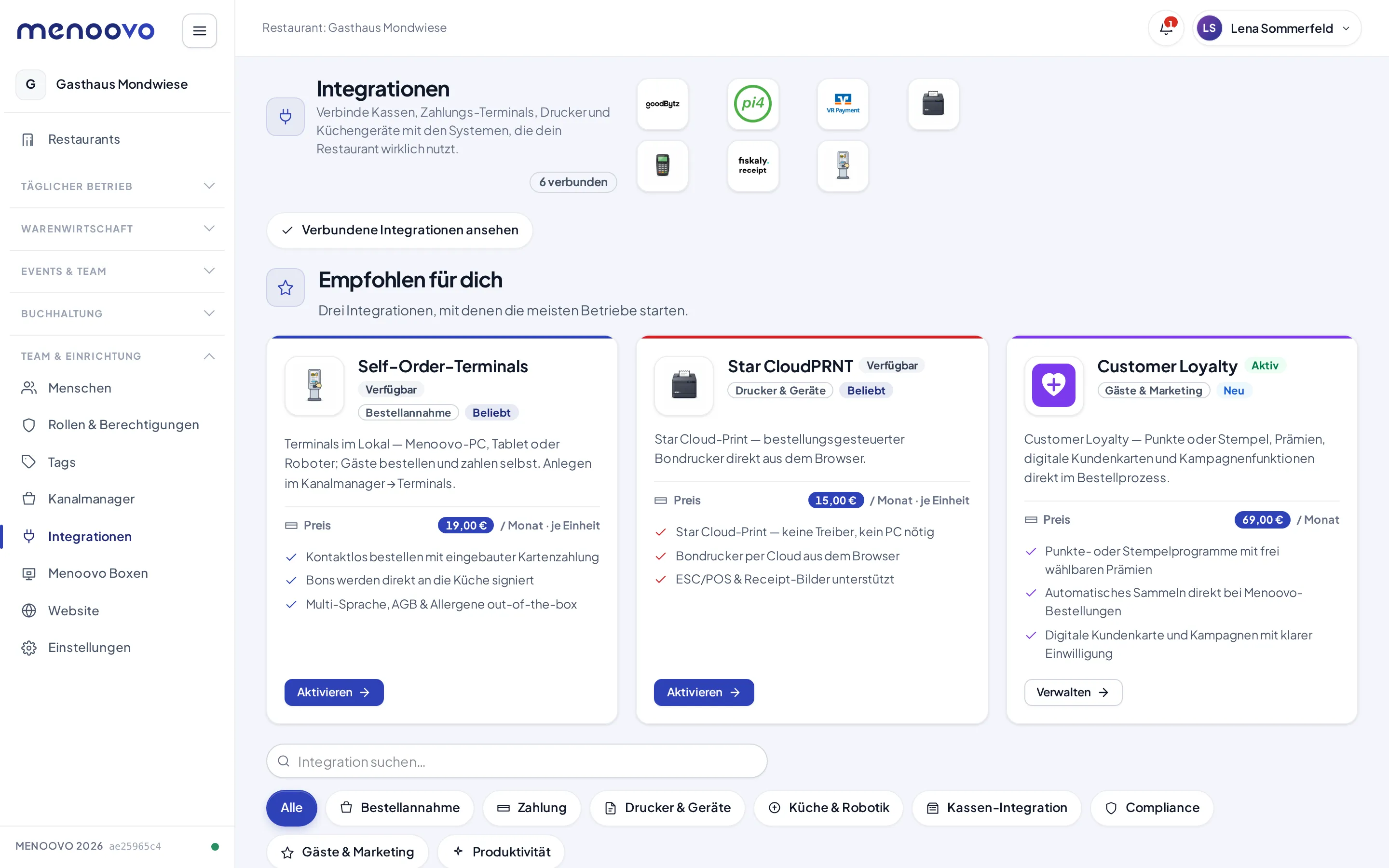Viewport: 1389px width, 868px height.
Task: Select Gasthaus Mondwiese restaurant switcher
Action: tap(117, 84)
